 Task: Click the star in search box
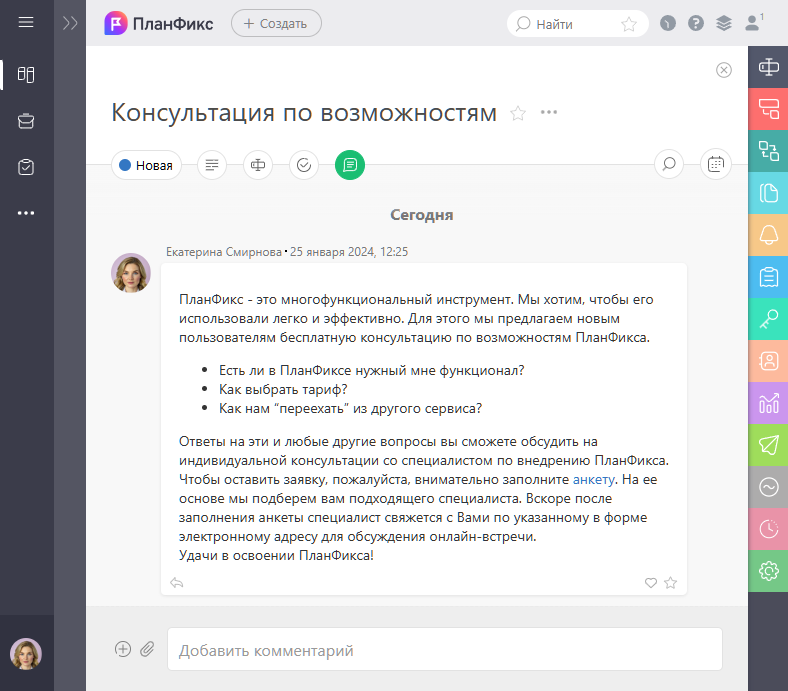[x=629, y=24]
